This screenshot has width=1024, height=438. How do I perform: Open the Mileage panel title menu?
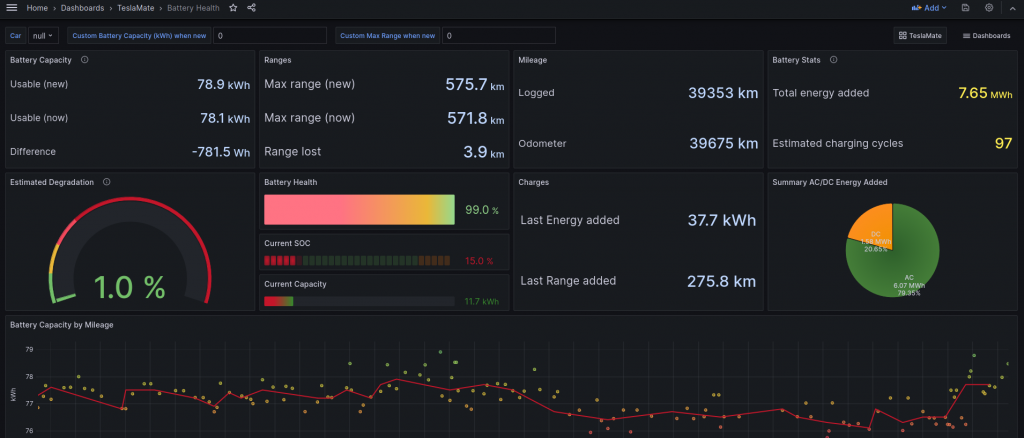click(532, 59)
